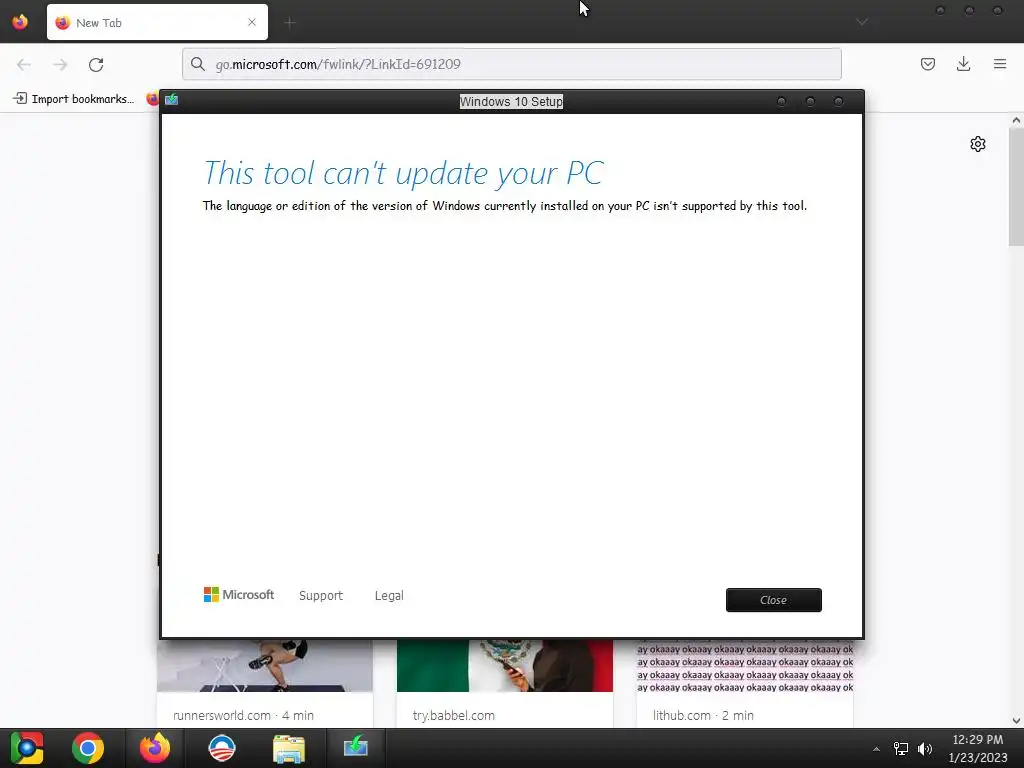Switch to Windows 10 Setup taskbar icon
The width and height of the screenshot is (1024, 768).
355,747
